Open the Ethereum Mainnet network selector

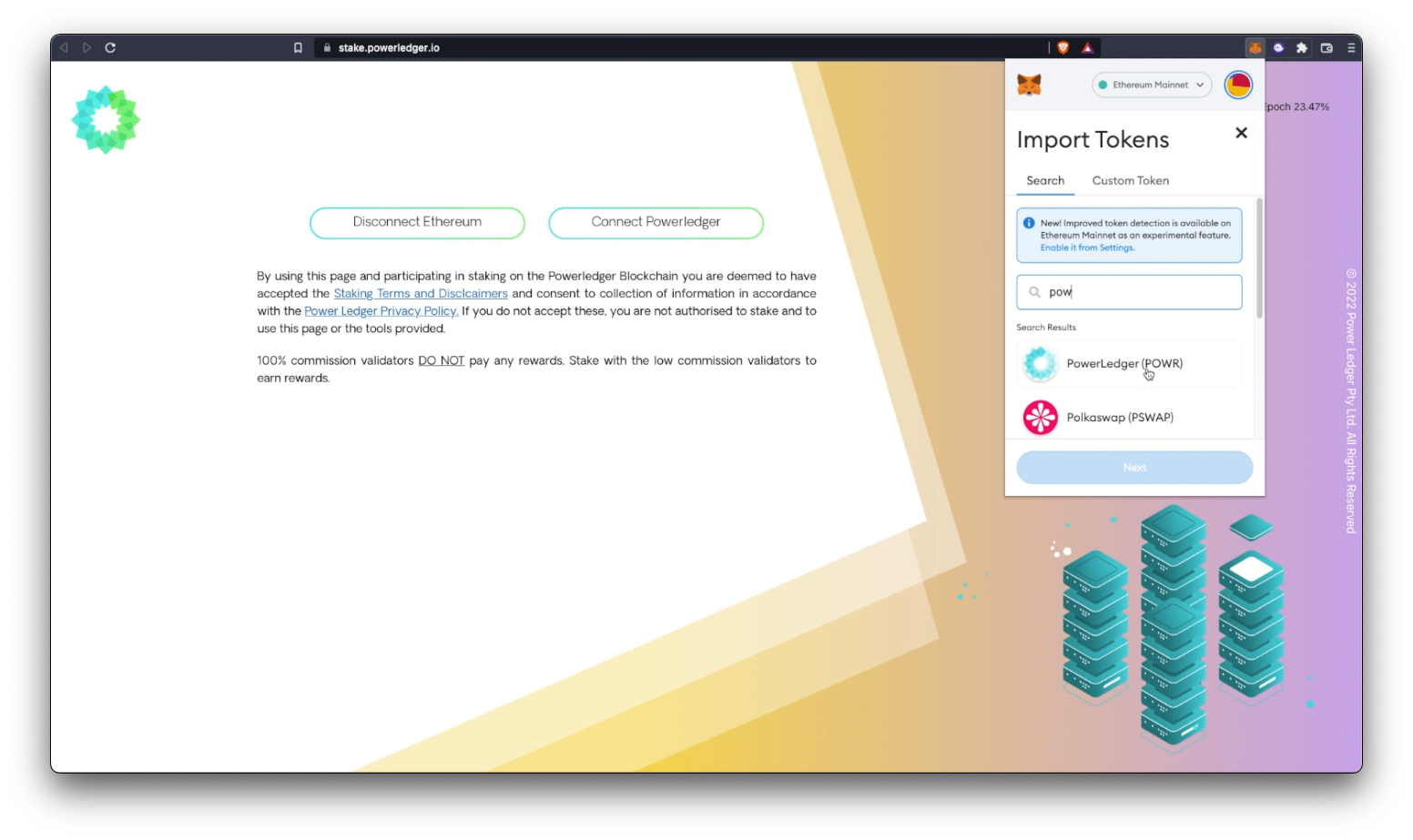pos(1151,85)
